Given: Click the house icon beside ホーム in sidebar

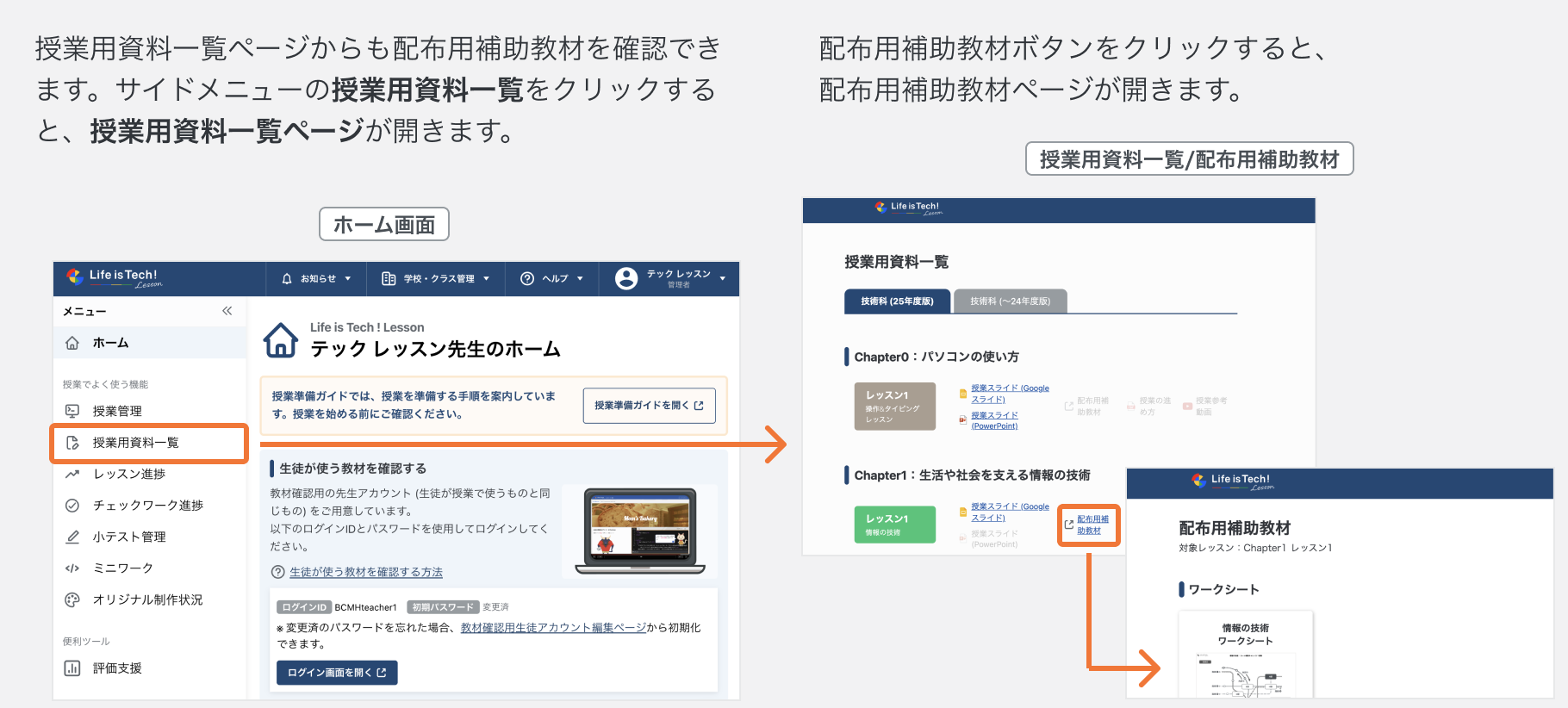Looking at the screenshot, I should coord(72,343).
